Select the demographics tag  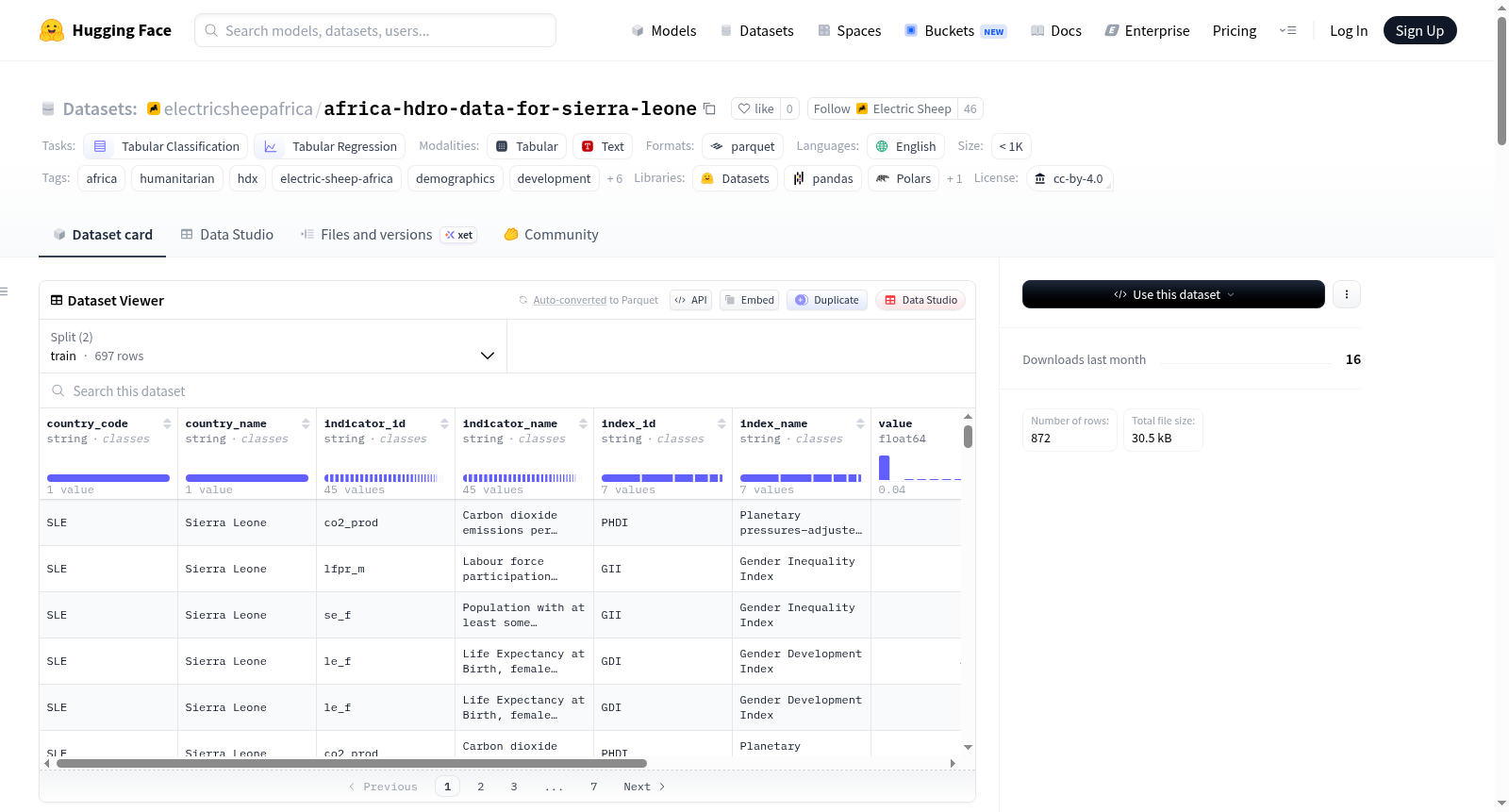(456, 178)
